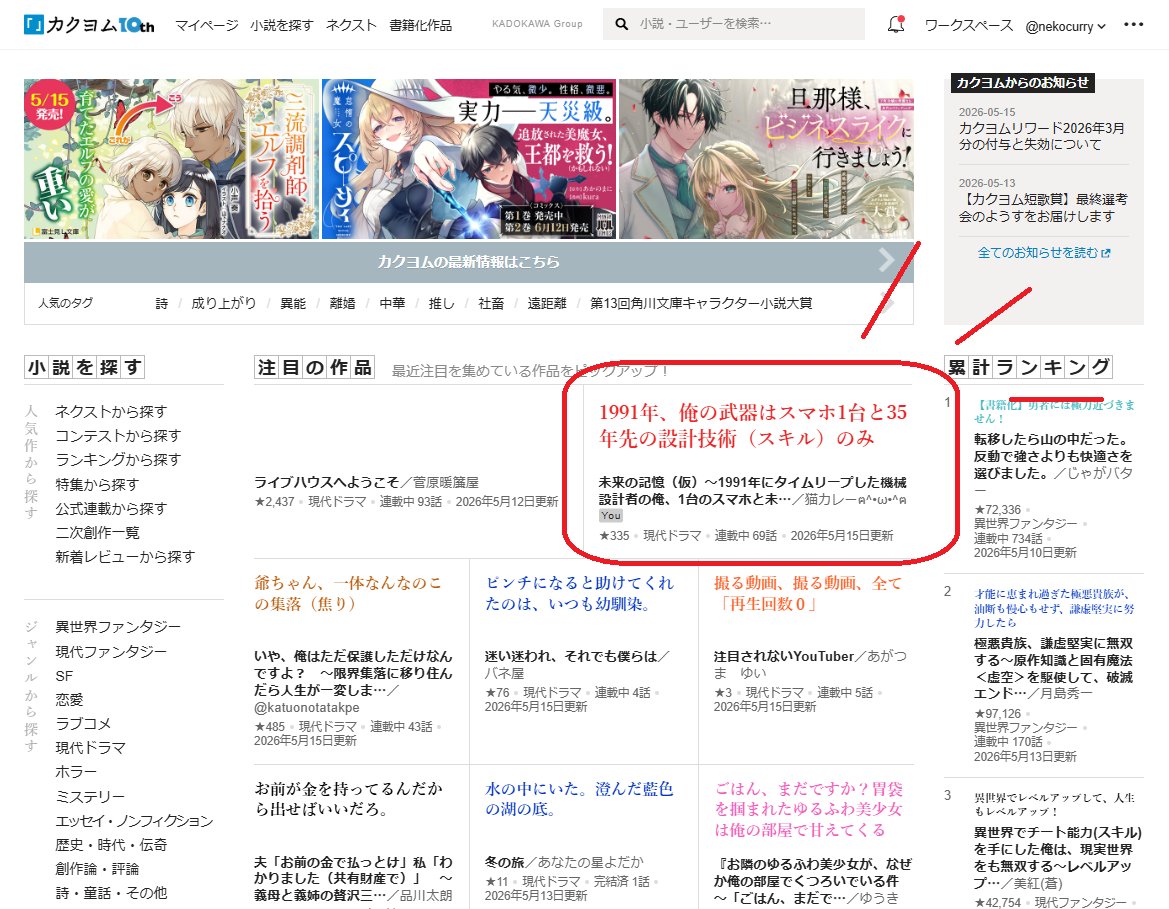This screenshot has width=1169, height=909.
Task: Click 特集から探す in sidebar
Action: click(x=97, y=485)
